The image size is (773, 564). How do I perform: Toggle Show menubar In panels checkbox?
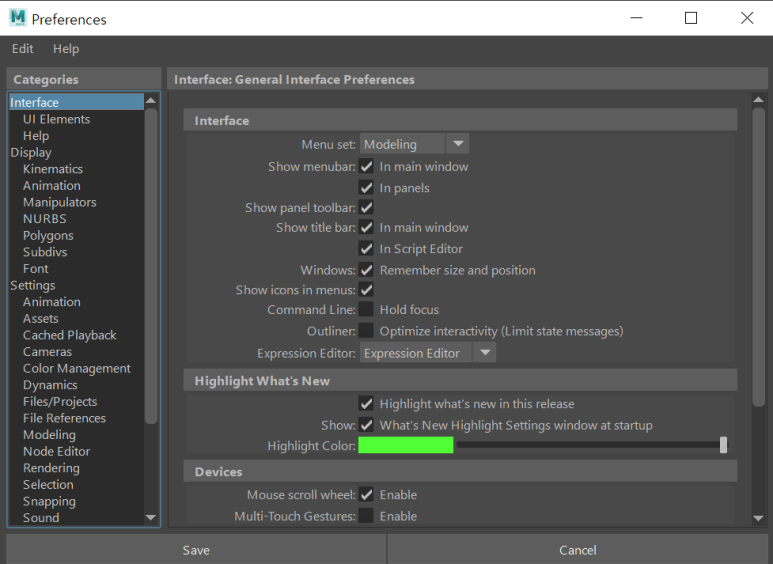tap(366, 187)
